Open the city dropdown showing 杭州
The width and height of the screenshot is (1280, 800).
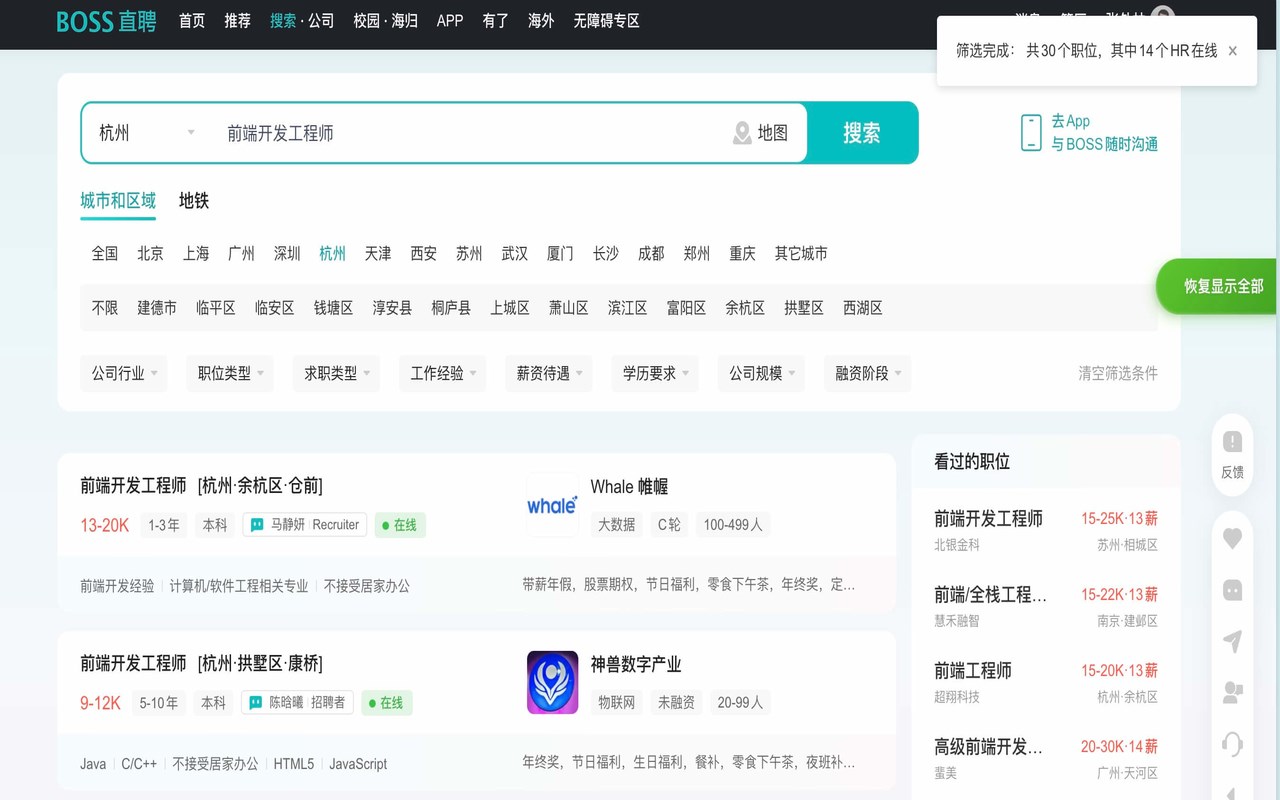click(x=147, y=133)
